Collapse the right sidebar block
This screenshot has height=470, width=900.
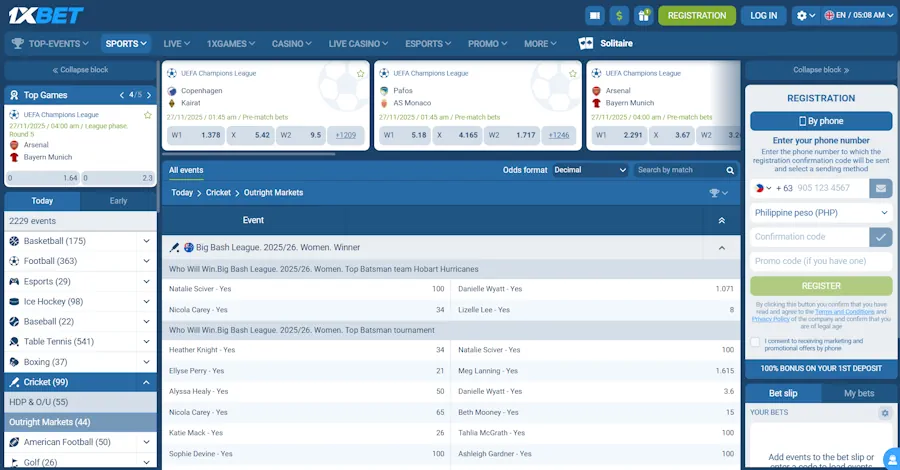pos(821,70)
